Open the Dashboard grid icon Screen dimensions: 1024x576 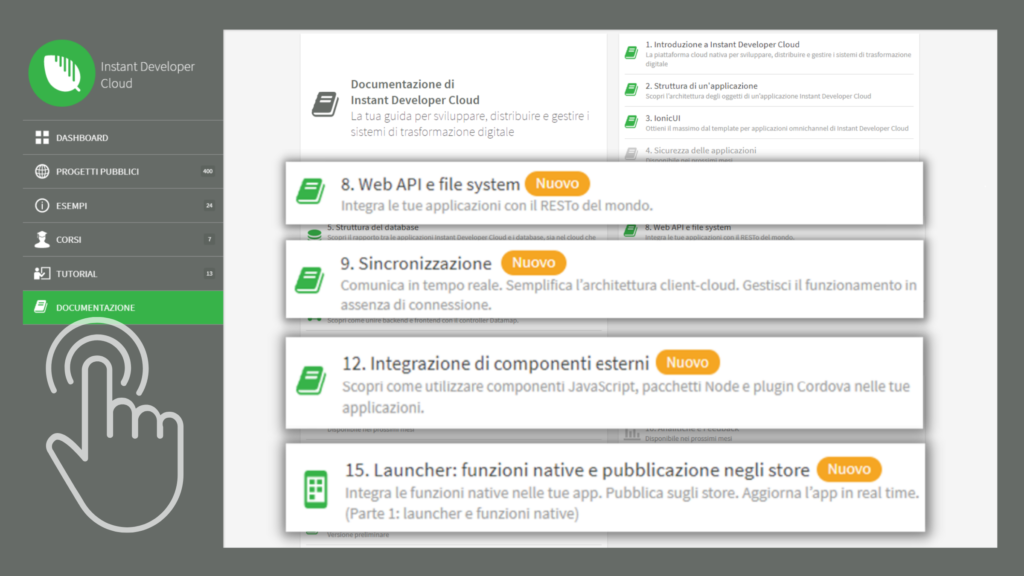click(x=42, y=137)
